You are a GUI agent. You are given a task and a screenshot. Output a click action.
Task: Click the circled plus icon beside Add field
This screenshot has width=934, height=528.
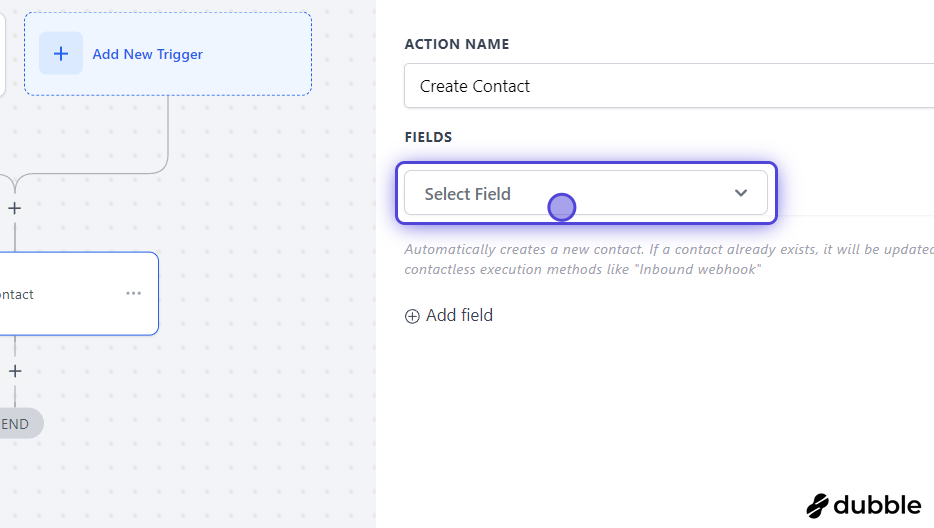[412, 316]
